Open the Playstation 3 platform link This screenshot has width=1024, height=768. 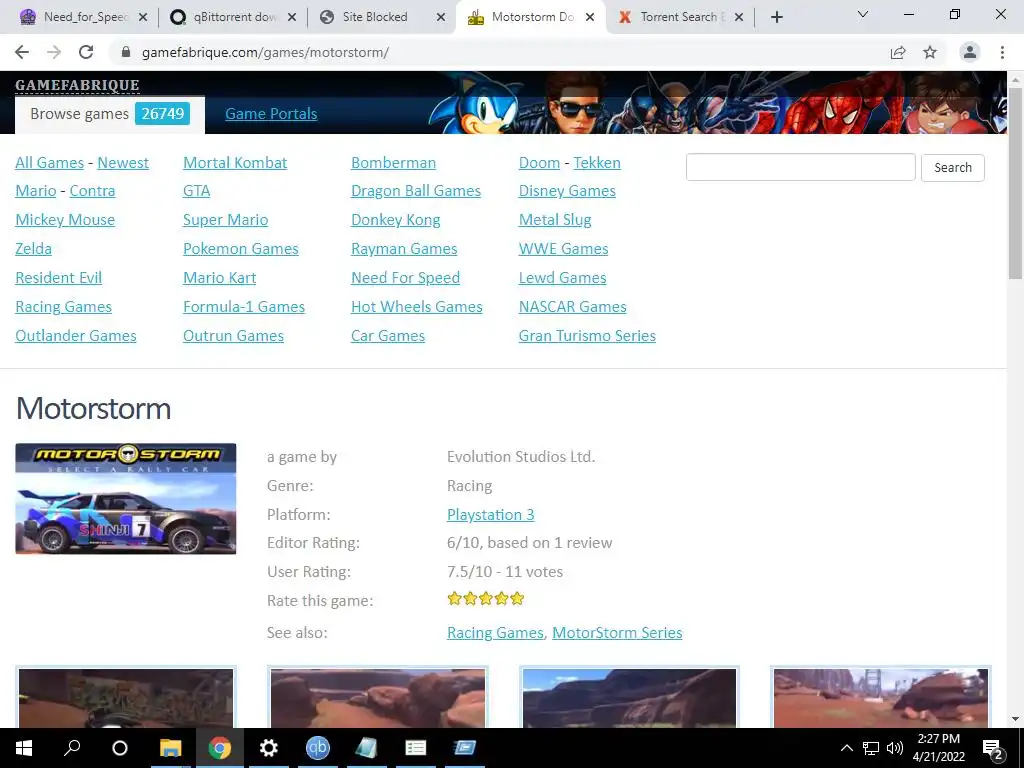(x=490, y=515)
